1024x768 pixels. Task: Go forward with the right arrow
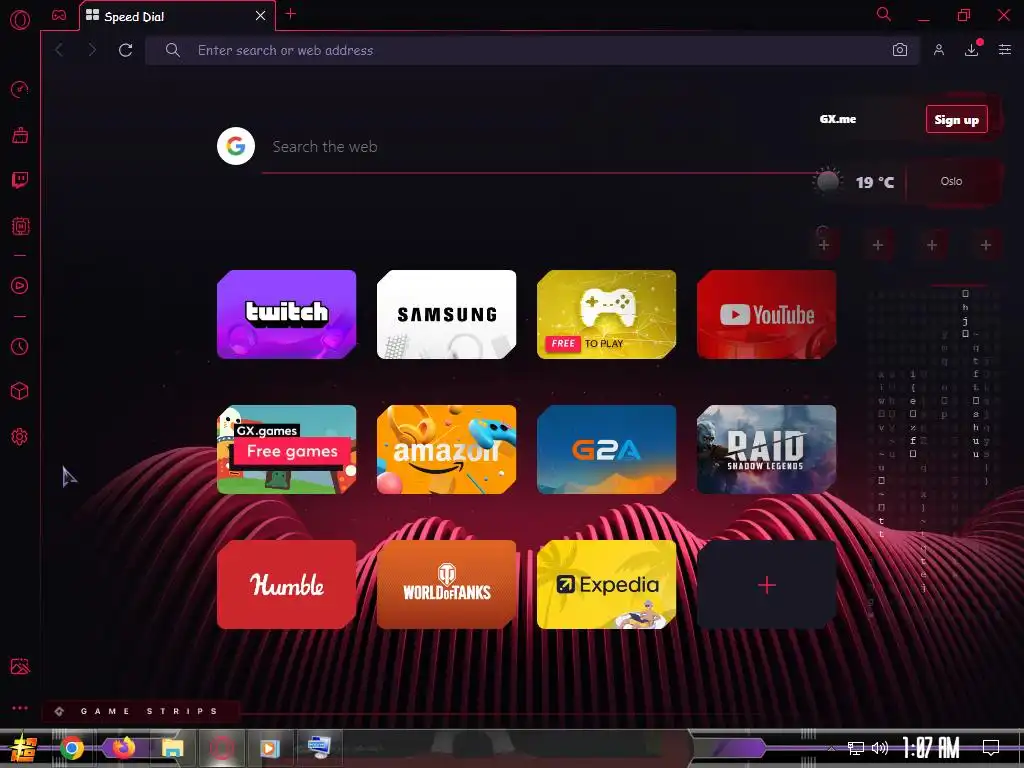[92, 50]
